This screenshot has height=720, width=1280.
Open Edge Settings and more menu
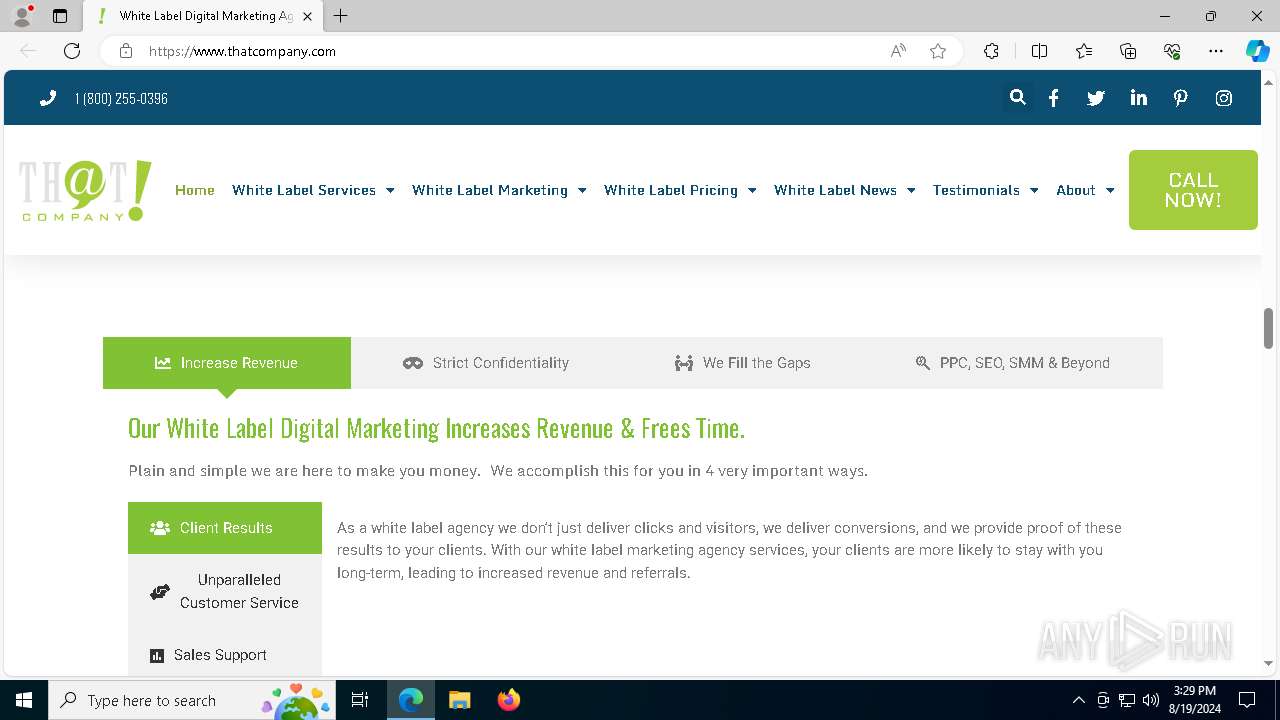coord(1216,51)
